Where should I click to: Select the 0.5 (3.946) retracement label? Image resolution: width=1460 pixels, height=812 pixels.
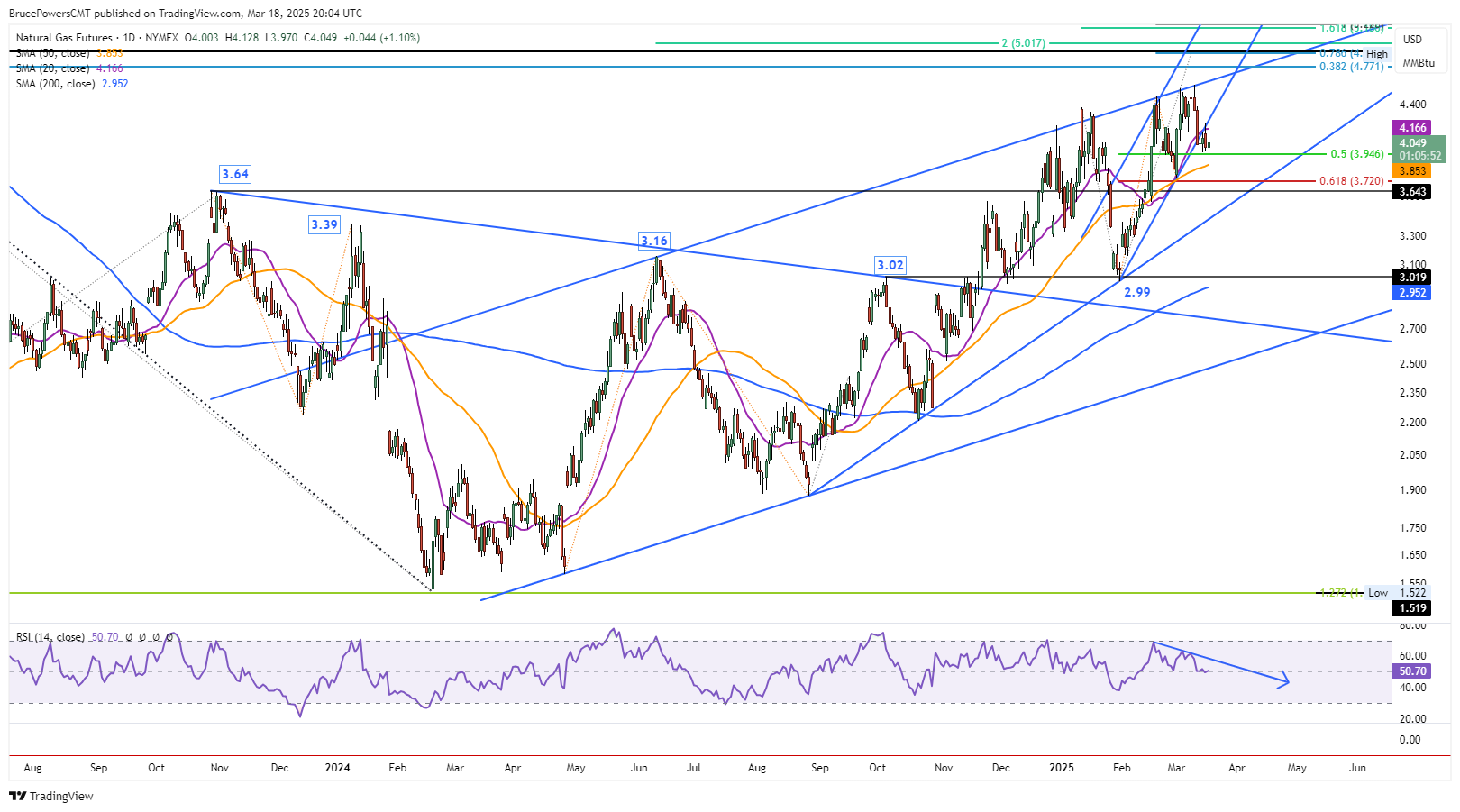click(1356, 154)
